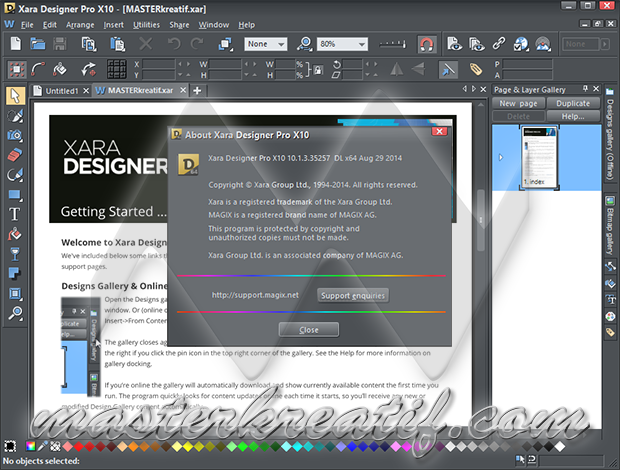Click Close in the About dialog
Viewport: 620px width, 470px height.
[x=308, y=330]
